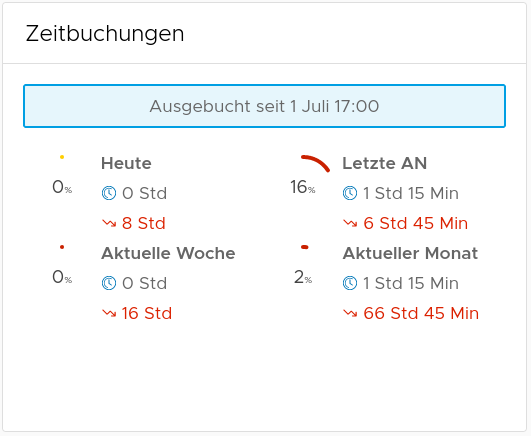Click the clock icon under Aktueller Monat
The height and width of the screenshot is (436, 531).
coord(350,283)
